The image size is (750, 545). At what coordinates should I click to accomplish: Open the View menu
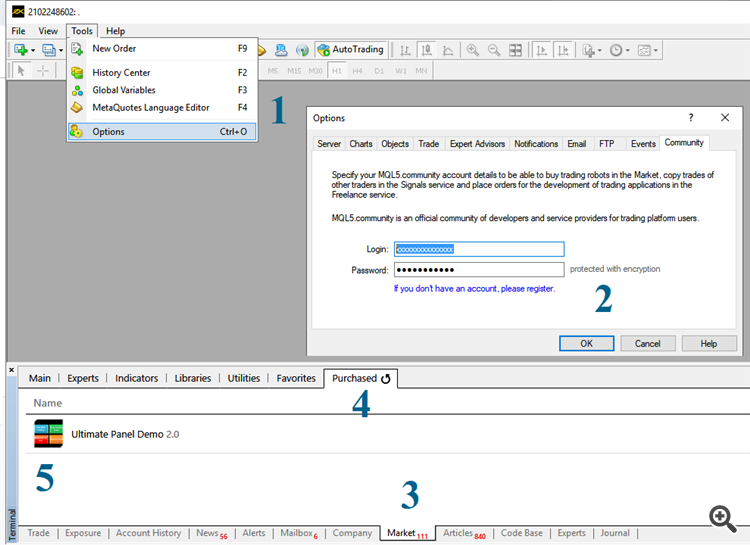coord(48,31)
